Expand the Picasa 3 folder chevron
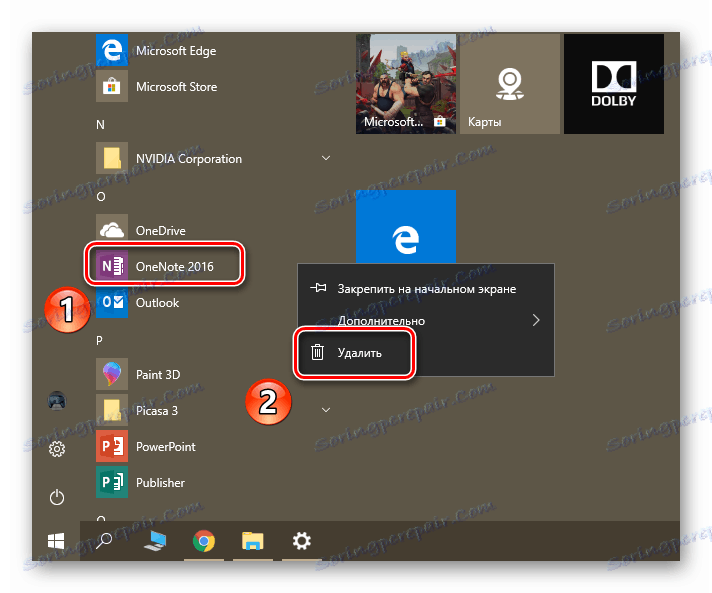The image size is (712, 593). (326, 410)
